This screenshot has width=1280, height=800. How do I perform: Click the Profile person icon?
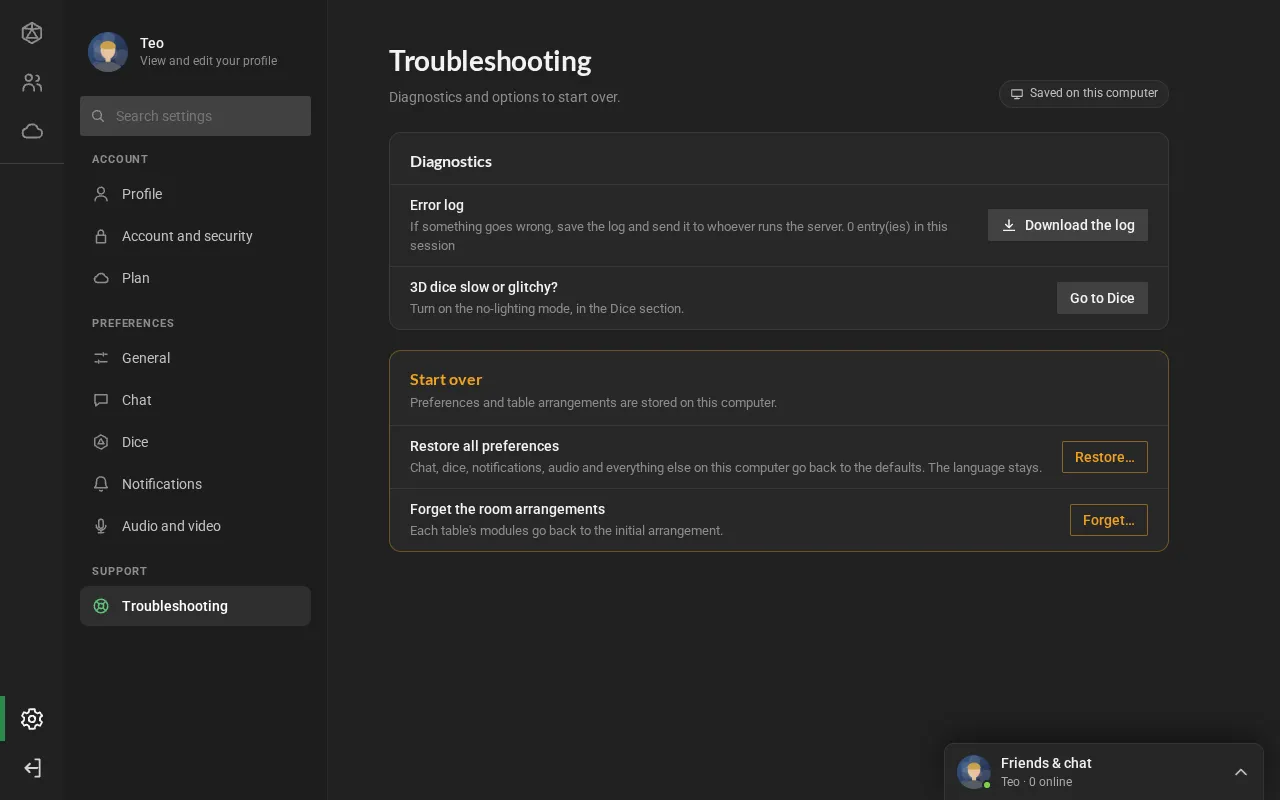coord(101,194)
